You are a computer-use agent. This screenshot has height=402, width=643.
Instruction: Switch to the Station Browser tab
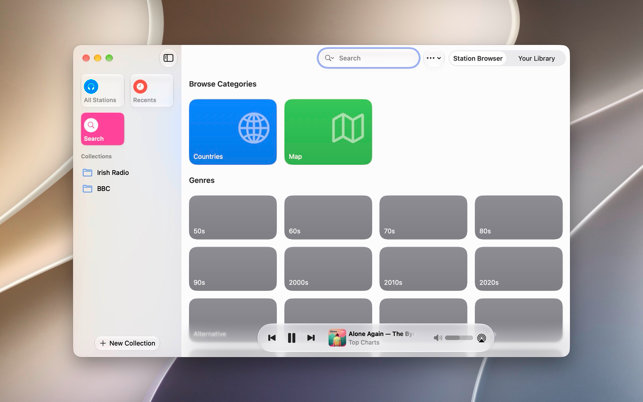point(478,58)
